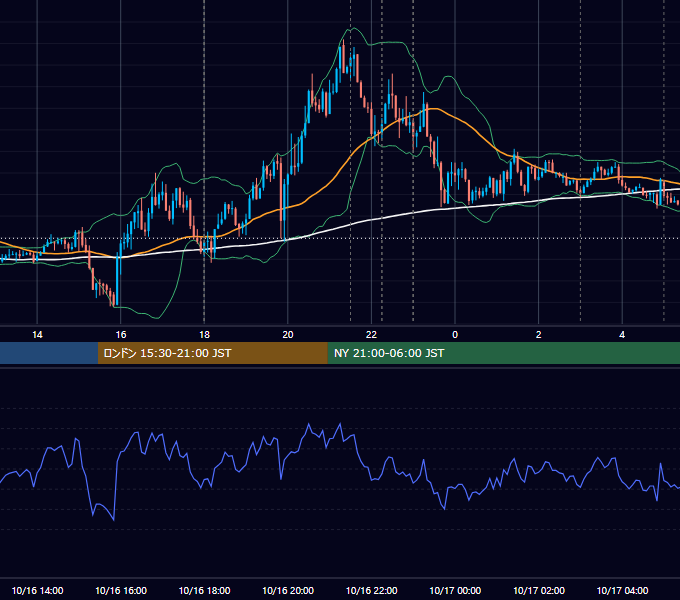Click the 10/16 22:00 time label
680x600 pixels.
tap(371, 590)
